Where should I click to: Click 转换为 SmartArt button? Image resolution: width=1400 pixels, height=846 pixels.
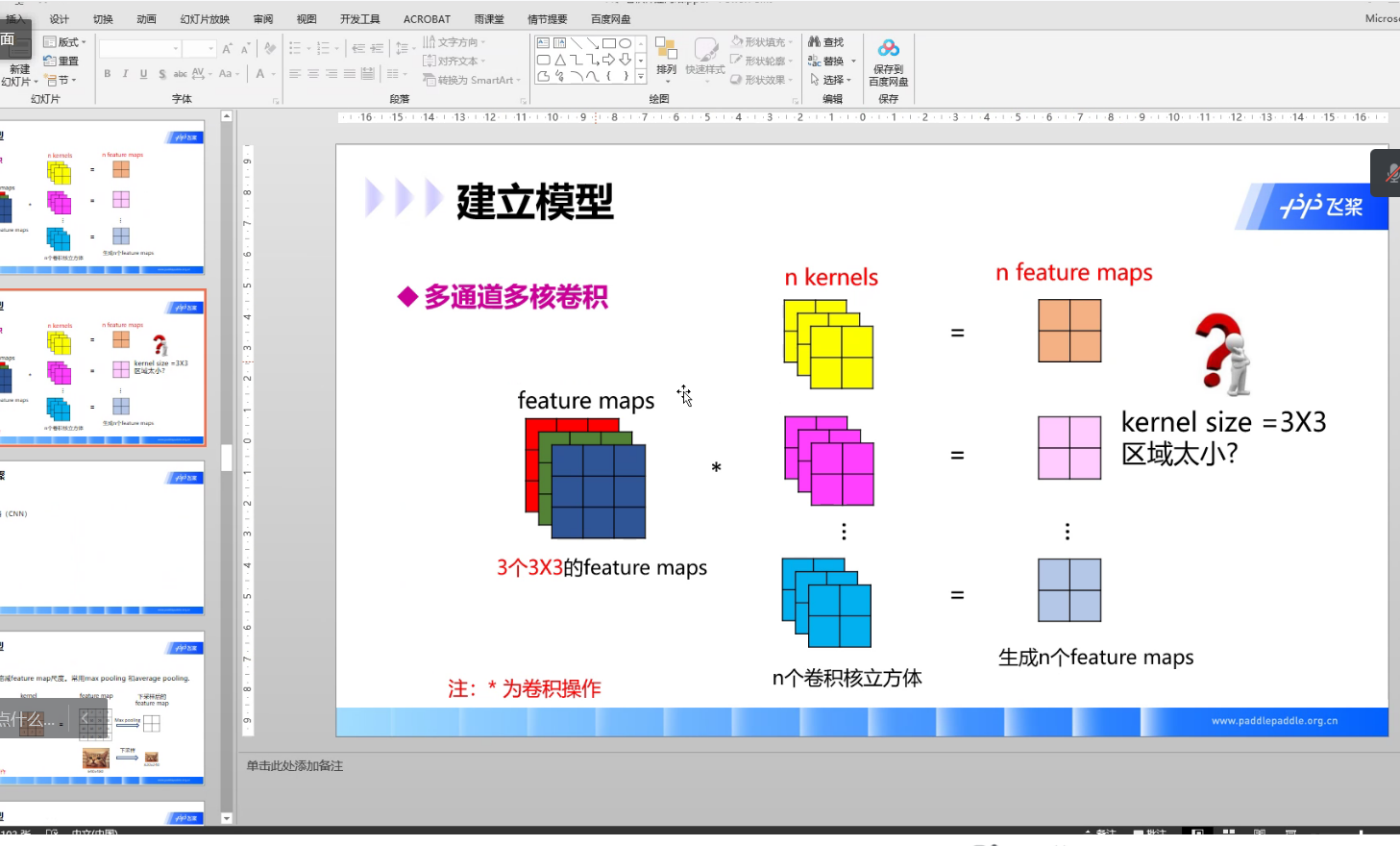tap(472, 81)
